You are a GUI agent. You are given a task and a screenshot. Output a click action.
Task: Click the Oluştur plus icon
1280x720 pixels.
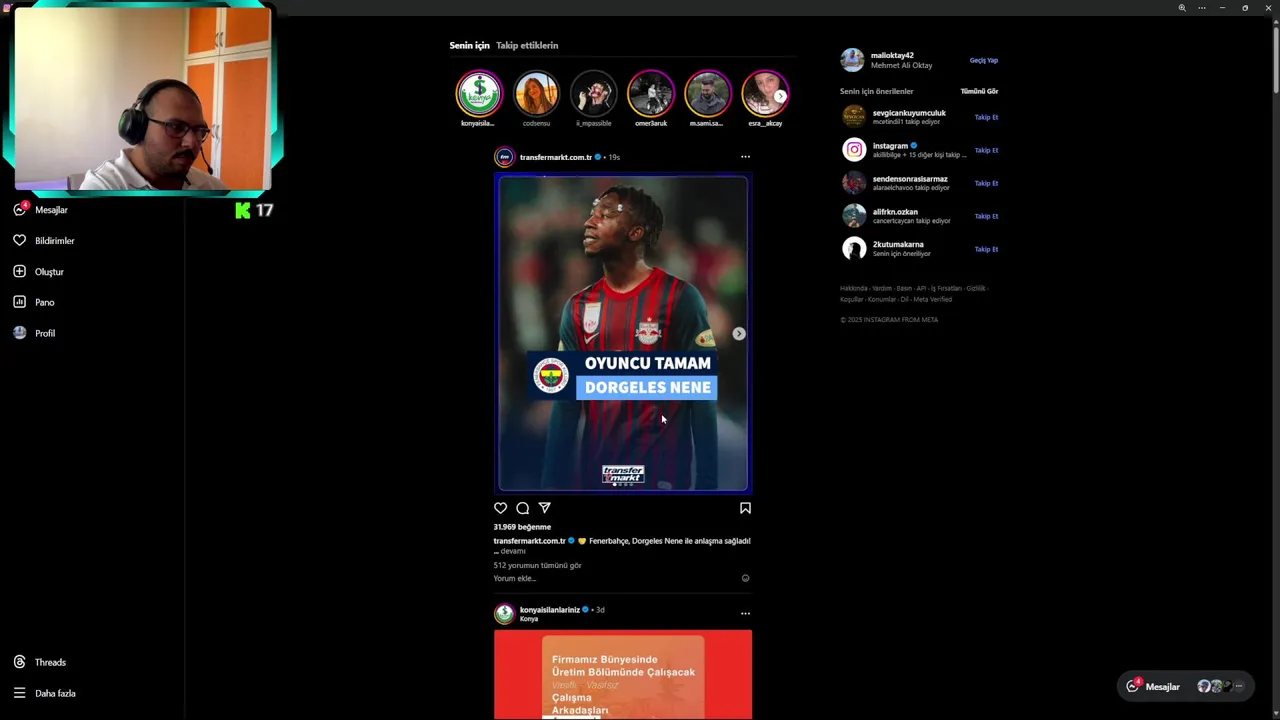19,272
